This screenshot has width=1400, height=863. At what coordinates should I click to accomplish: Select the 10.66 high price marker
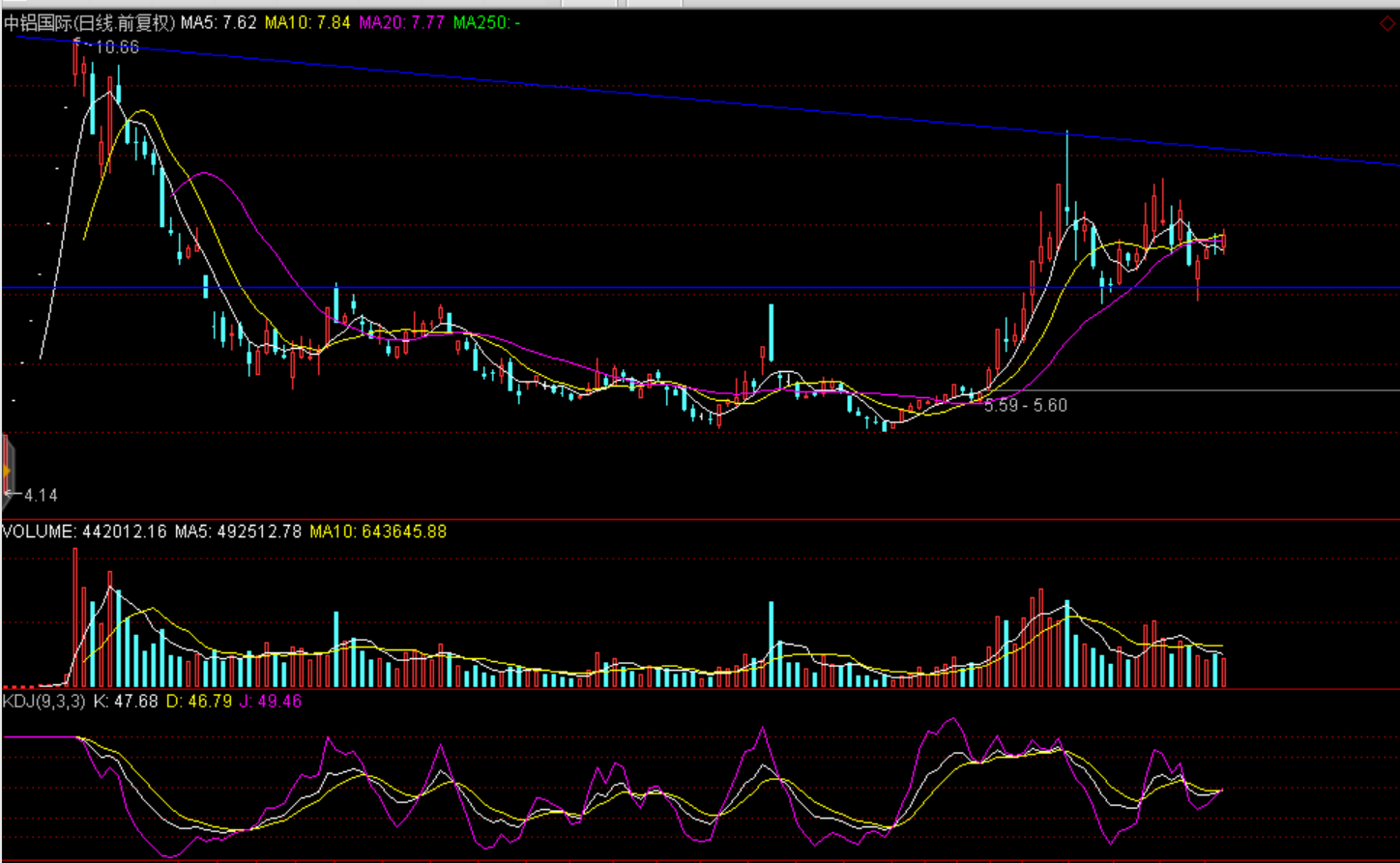[x=116, y=47]
